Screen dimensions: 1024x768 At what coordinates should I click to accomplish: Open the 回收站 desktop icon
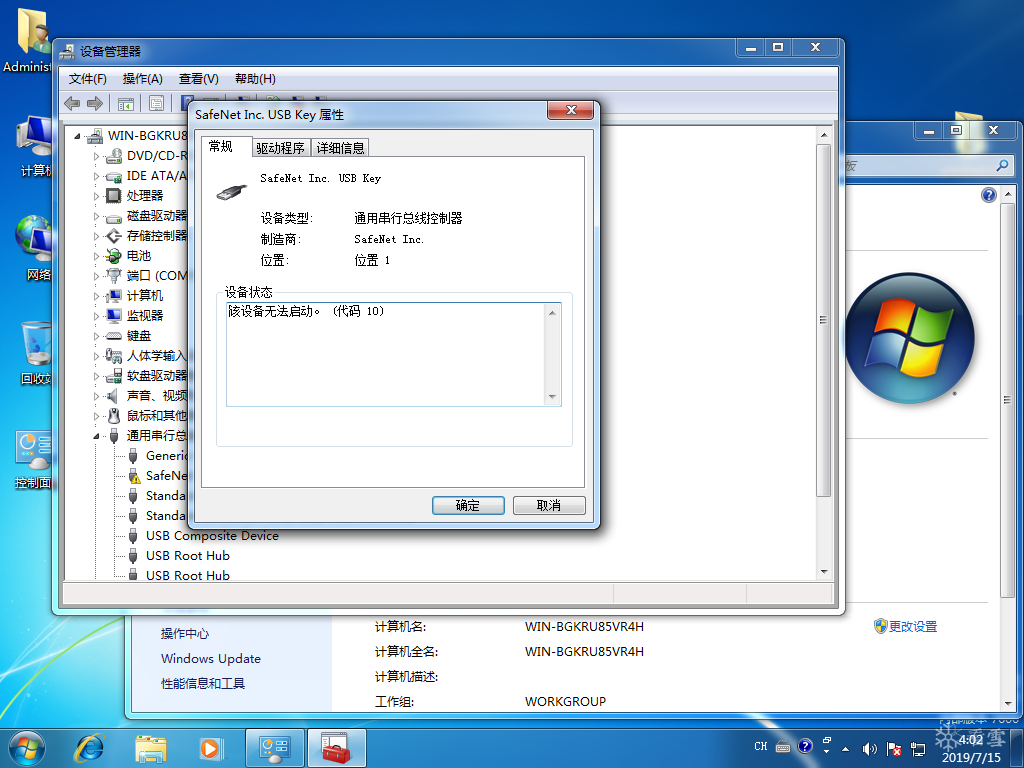pyautogui.click(x=36, y=352)
